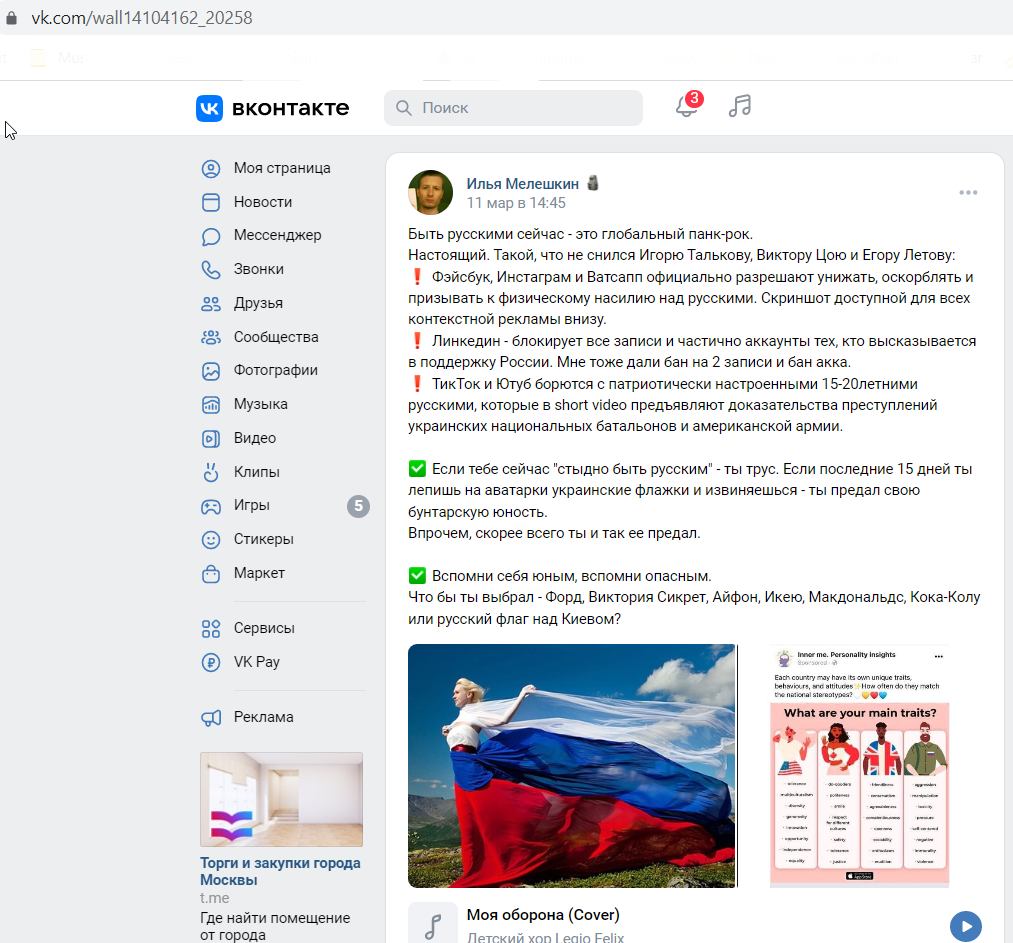The width and height of the screenshot is (1013, 943).
Task: Open the post options three-dot menu
Action: 968,192
